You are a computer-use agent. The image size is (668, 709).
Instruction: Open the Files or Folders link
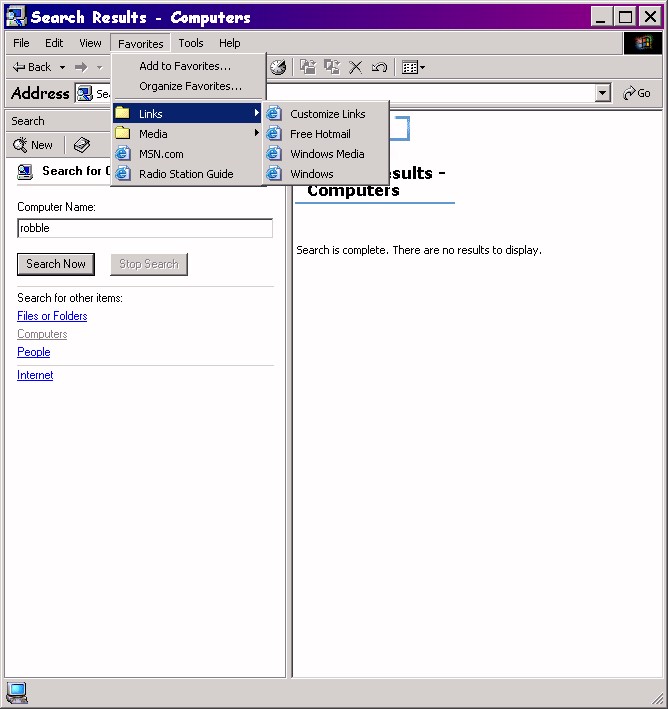click(52, 316)
